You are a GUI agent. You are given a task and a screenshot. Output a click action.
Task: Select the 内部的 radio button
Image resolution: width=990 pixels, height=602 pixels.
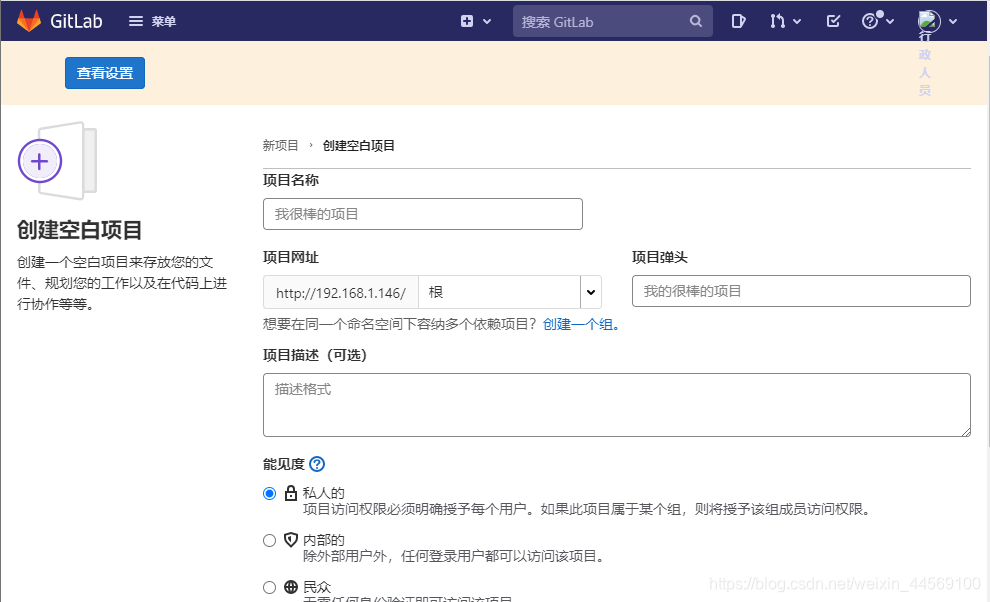pos(270,541)
